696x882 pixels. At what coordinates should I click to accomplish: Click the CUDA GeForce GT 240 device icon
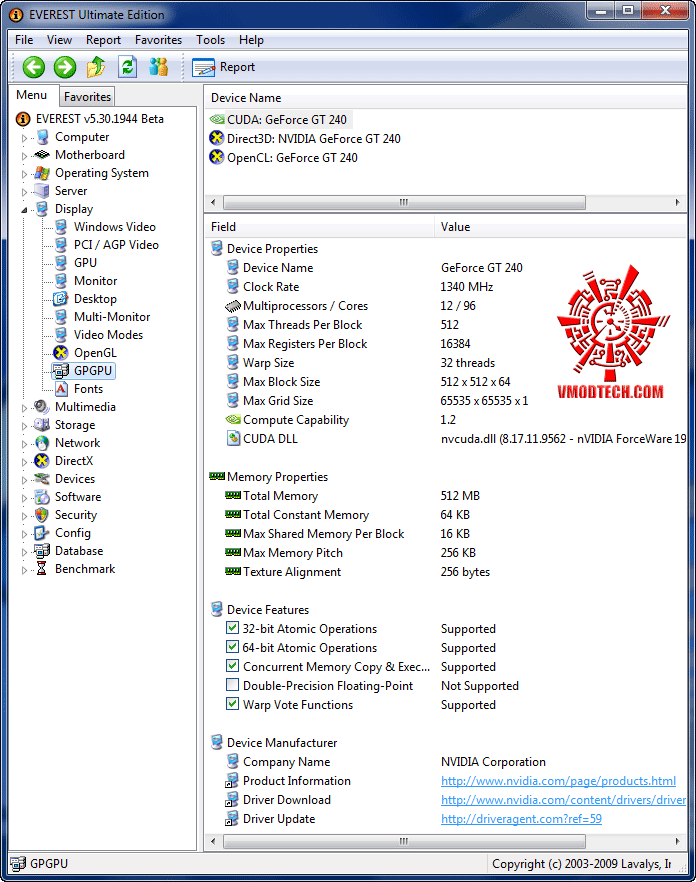(x=217, y=119)
